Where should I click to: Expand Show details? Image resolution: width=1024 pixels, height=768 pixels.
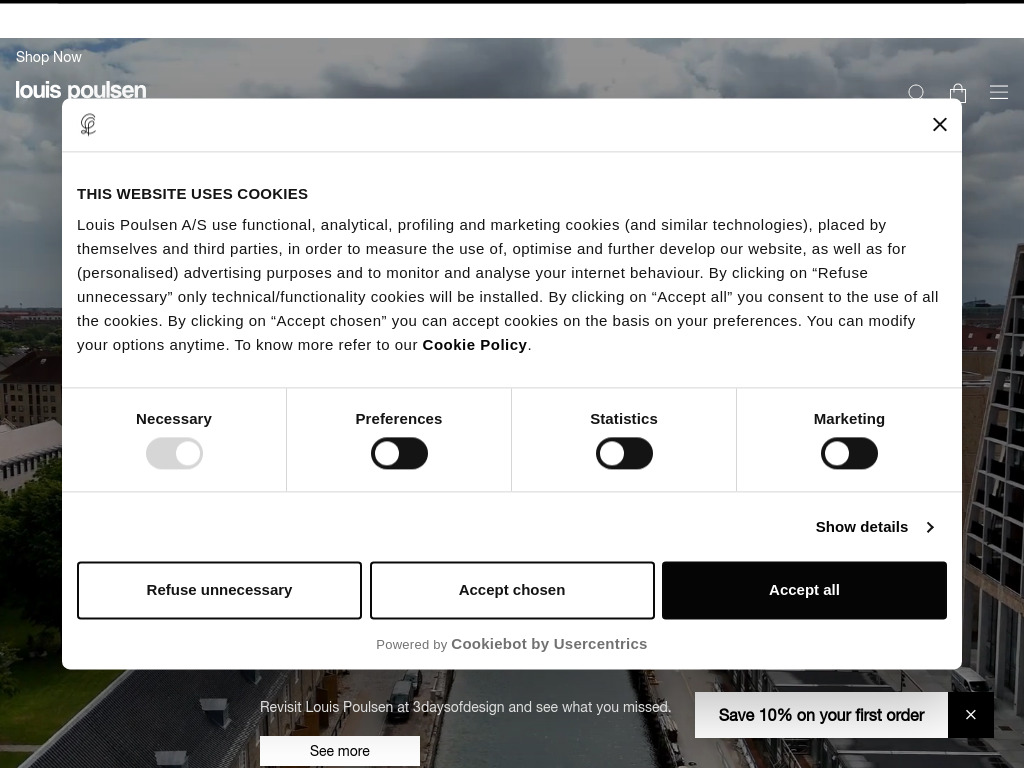coord(875,527)
